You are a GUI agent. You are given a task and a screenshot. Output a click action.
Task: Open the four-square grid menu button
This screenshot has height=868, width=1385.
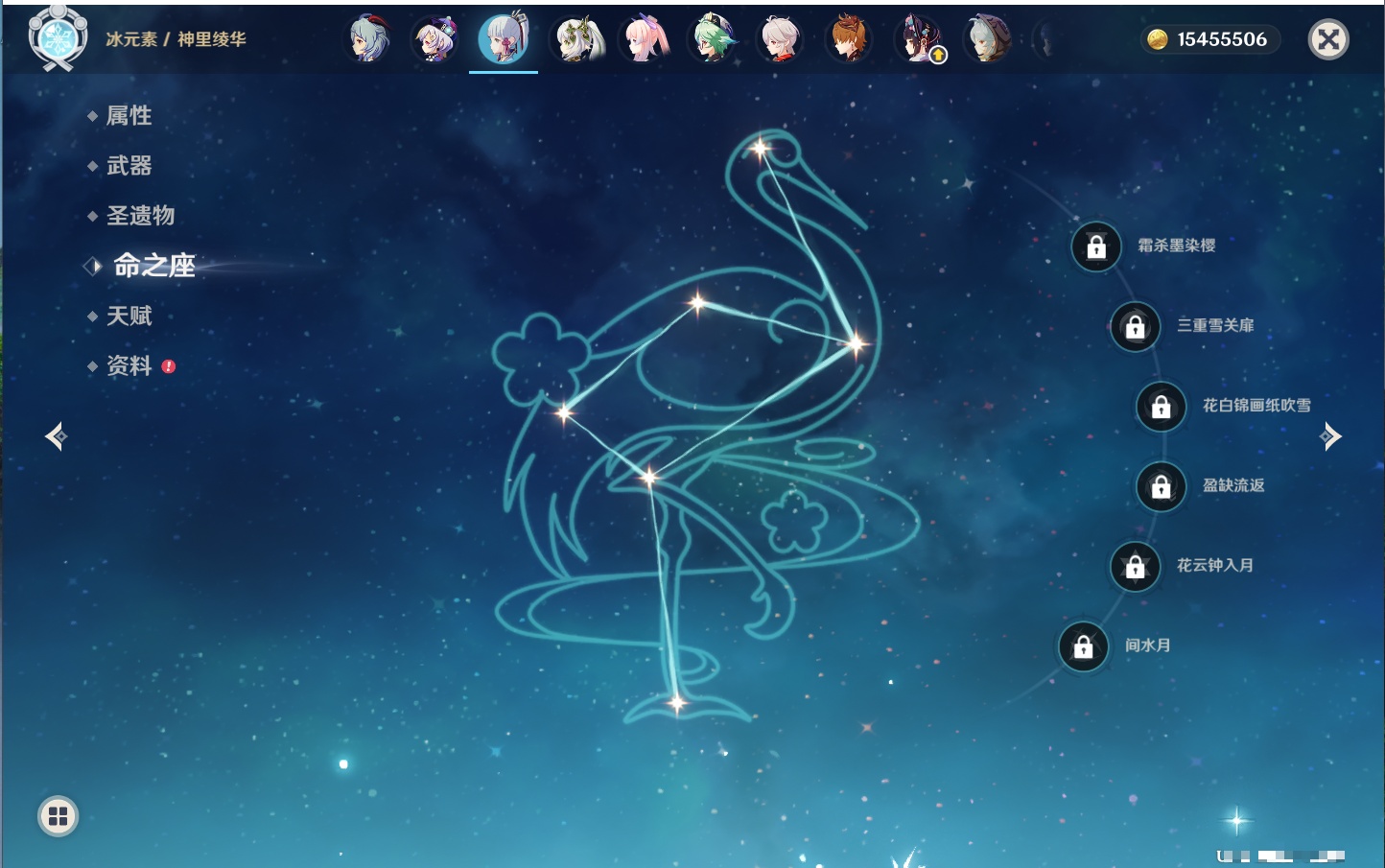pos(58,816)
